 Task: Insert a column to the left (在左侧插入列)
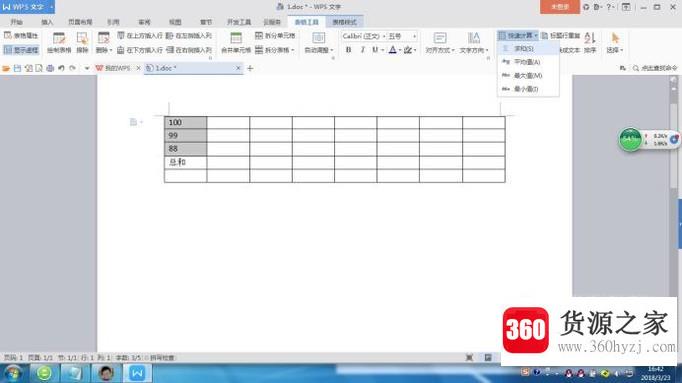(x=189, y=36)
